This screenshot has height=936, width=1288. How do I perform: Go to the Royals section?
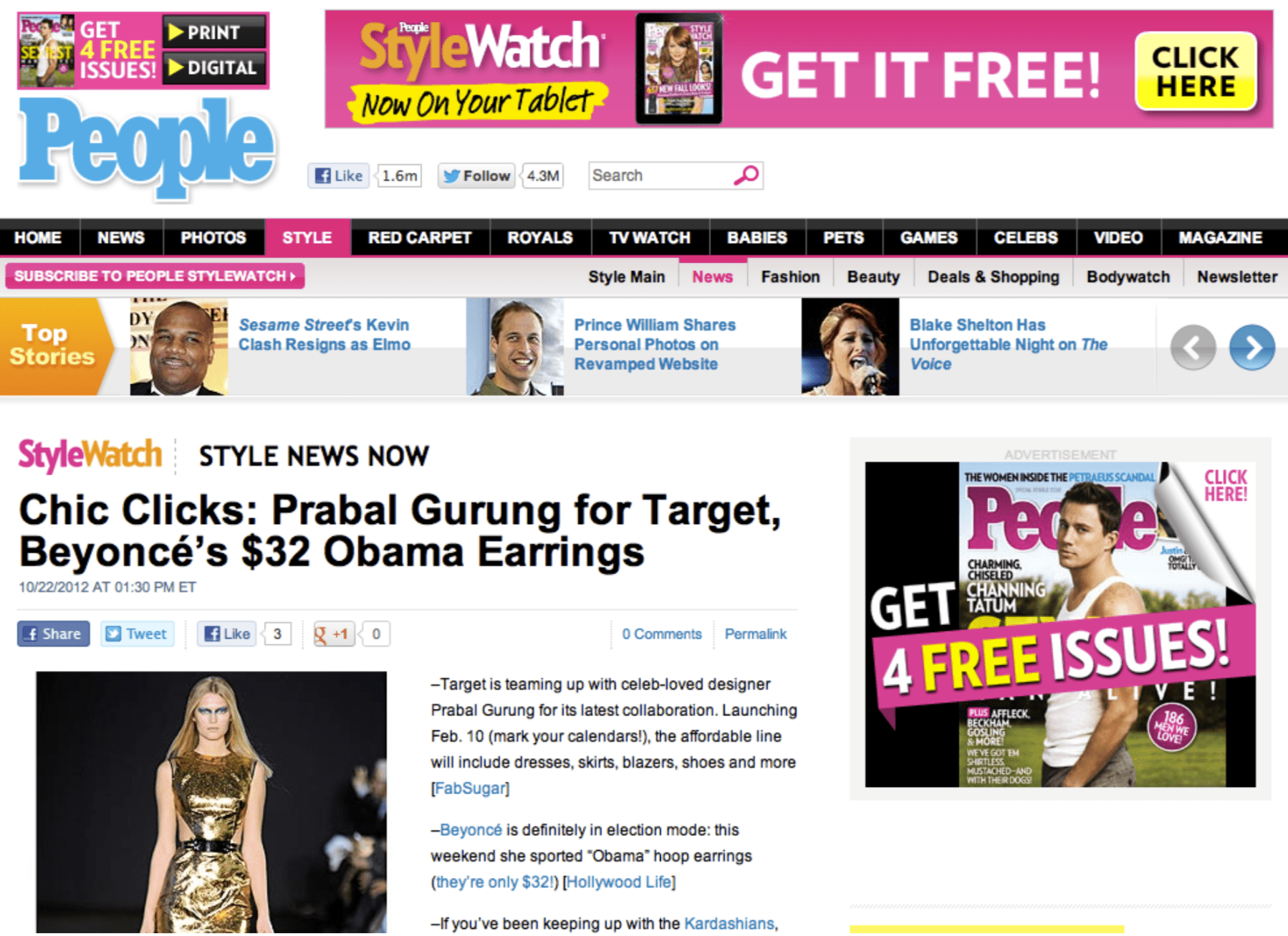(539, 238)
